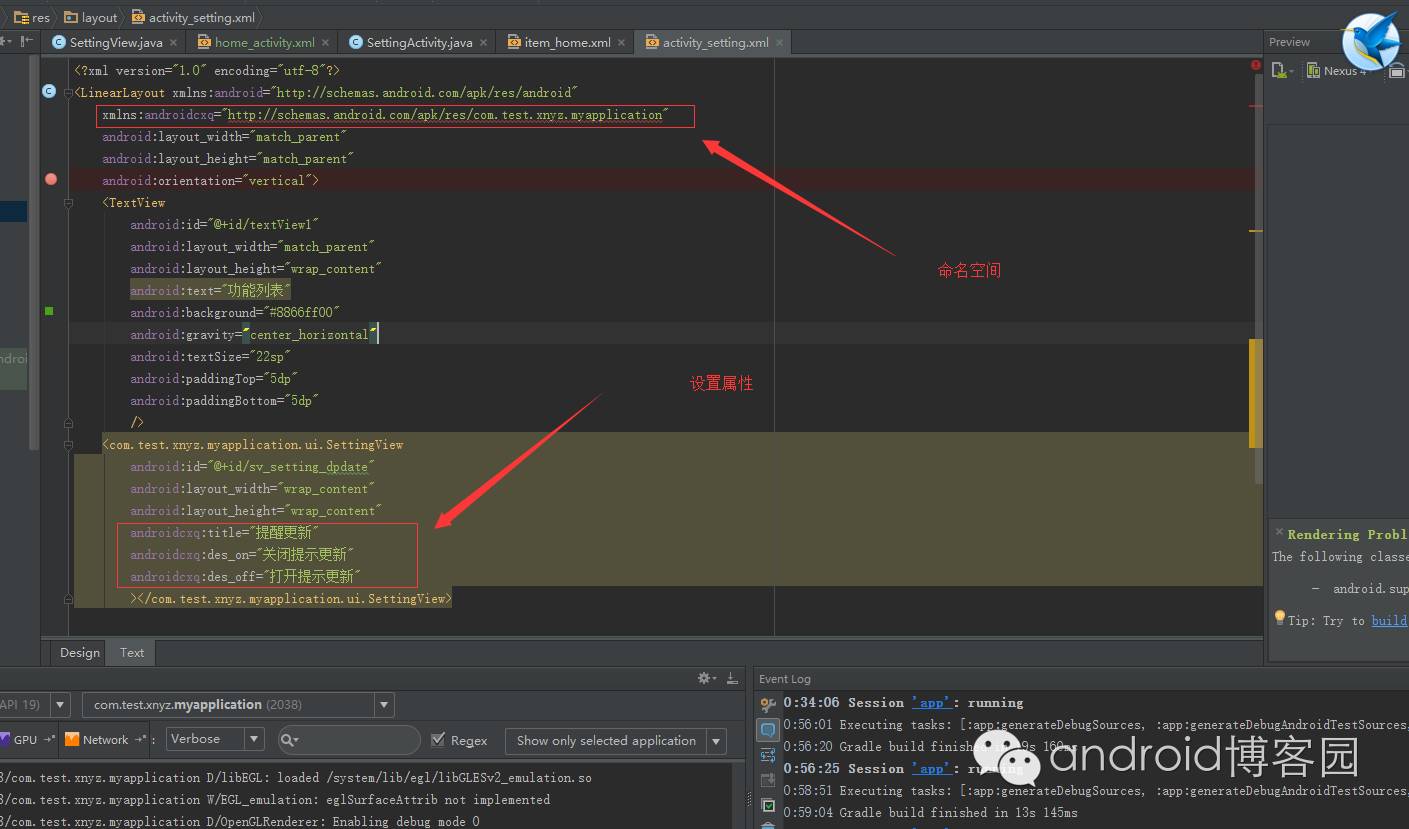Click the search magnifier history icon
1409x829 pixels.
[290, 740]
